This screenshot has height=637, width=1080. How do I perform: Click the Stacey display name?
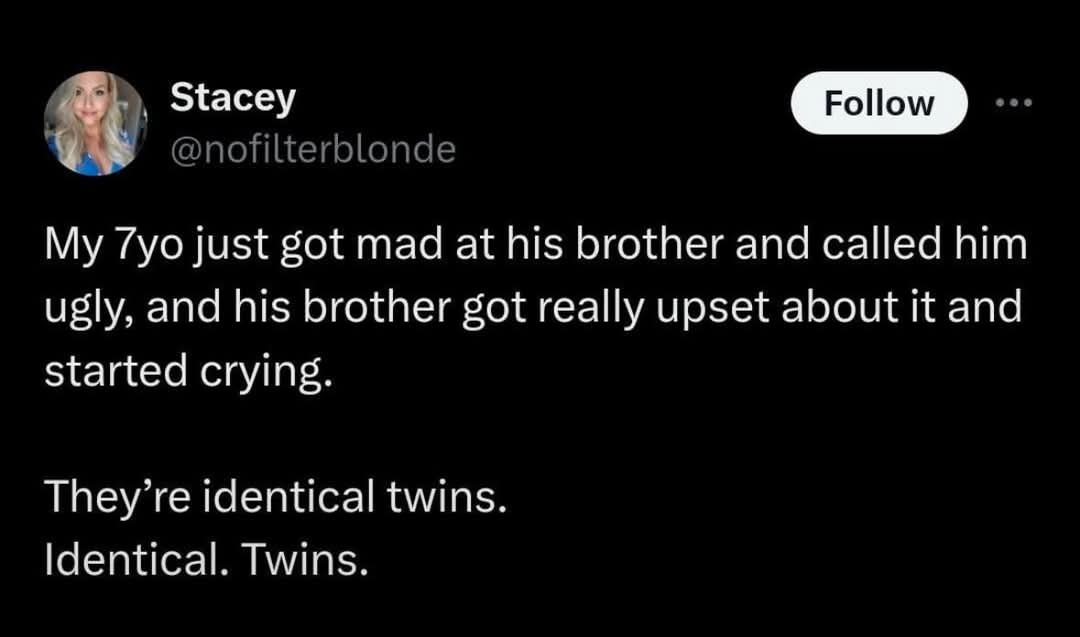tap(233, 98)
